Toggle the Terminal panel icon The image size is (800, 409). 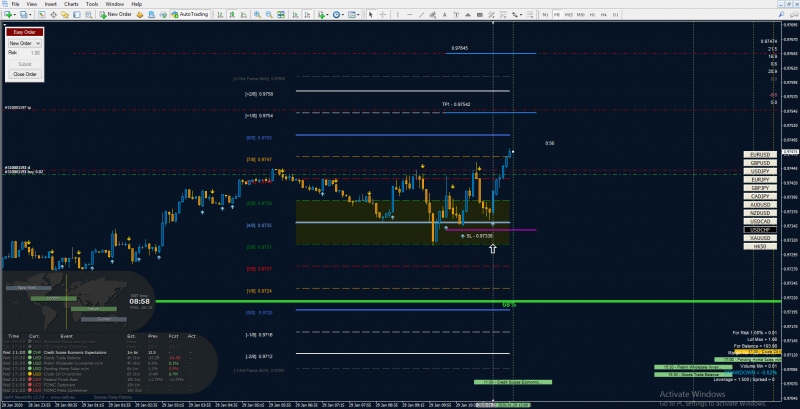pos(77,15)
